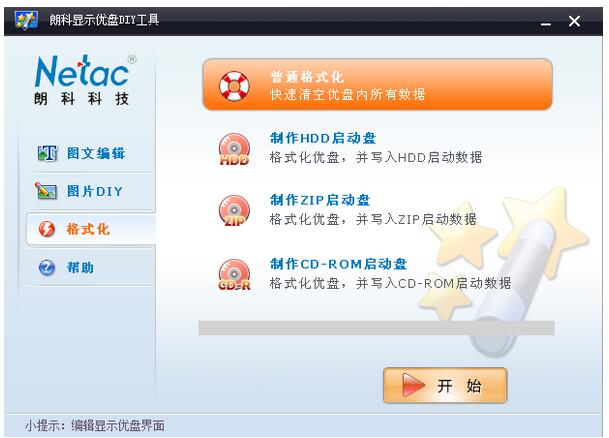Click the Netac 朗科科技 logo
This screenshot has width=609, height=438.
pyautogui.click(x=84, y=80)
